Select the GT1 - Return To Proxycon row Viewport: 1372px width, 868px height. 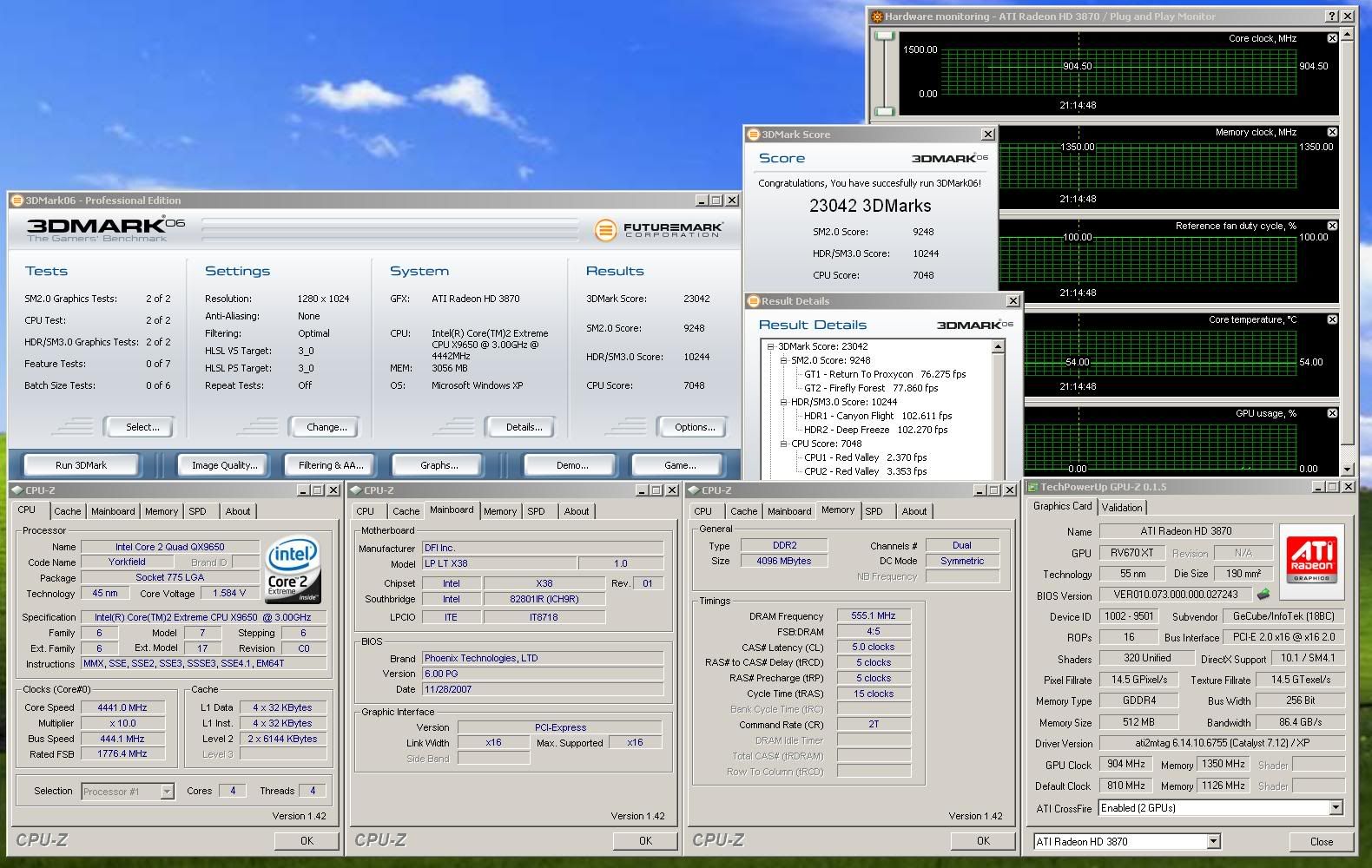[x=885, y=374]
